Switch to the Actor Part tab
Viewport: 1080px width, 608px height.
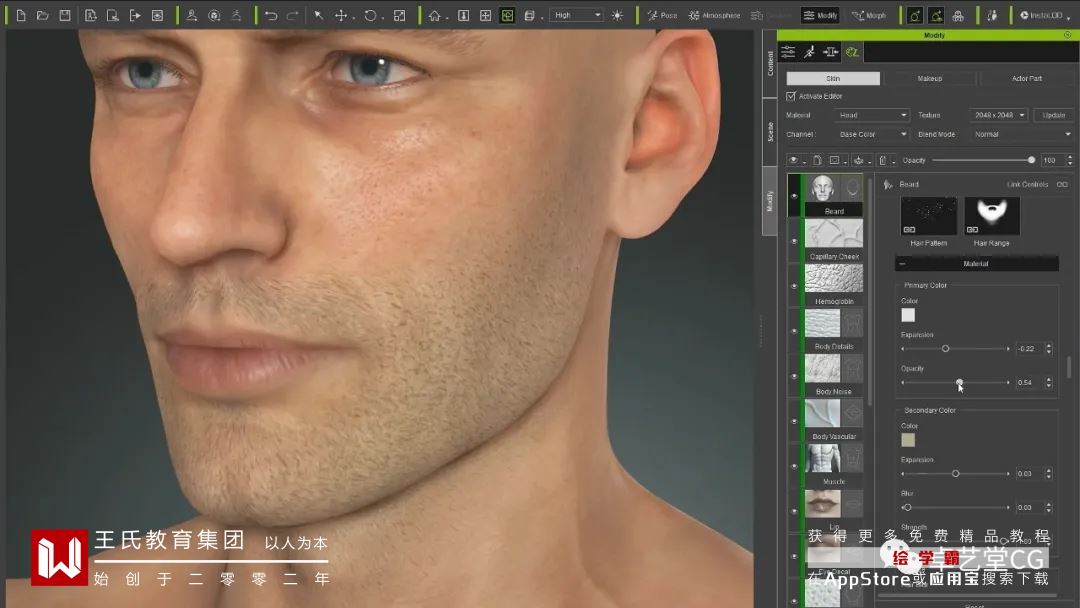(x=1026, y=78)
